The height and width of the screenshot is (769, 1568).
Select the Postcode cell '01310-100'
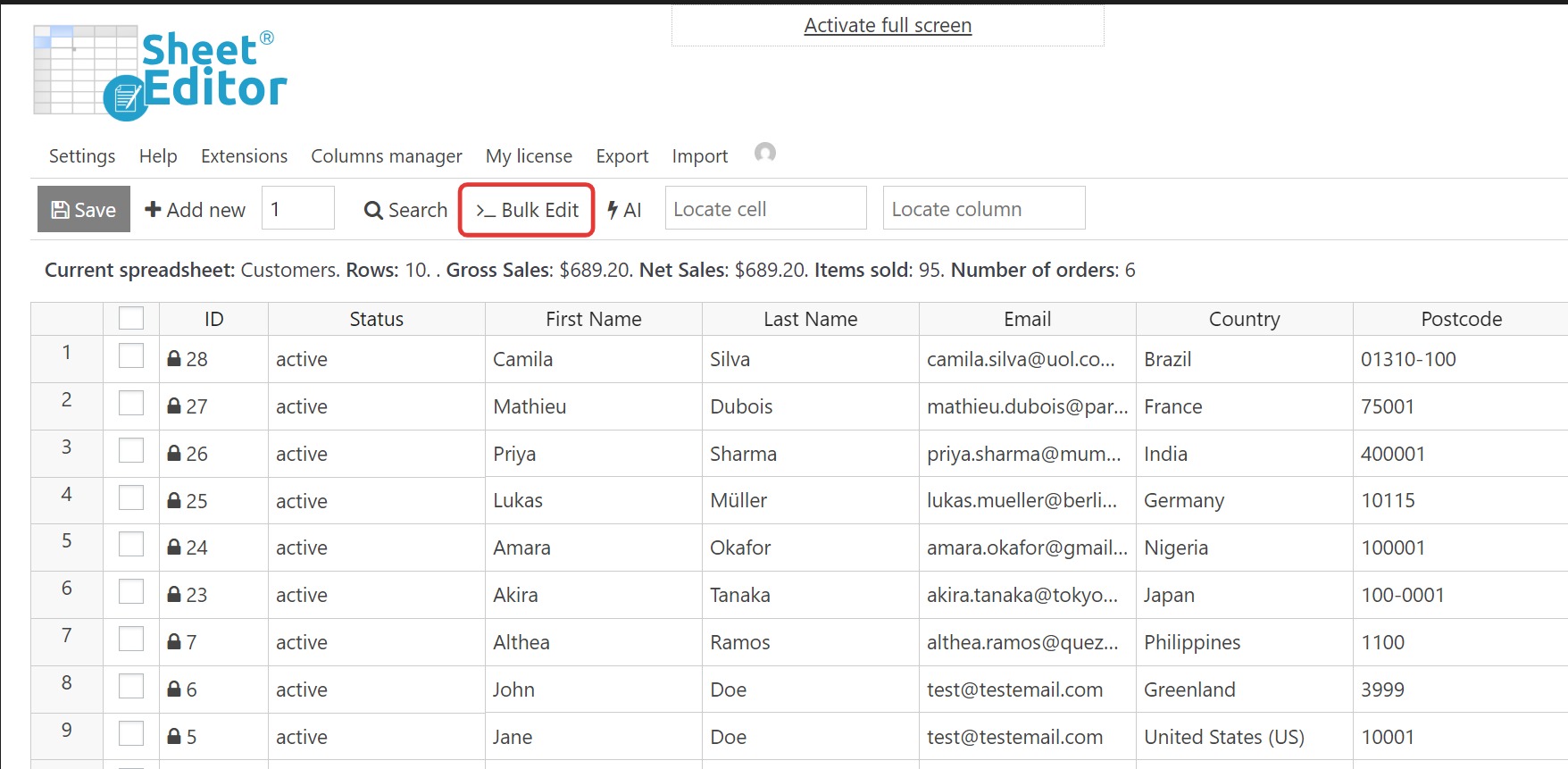tap(1461, 359)
